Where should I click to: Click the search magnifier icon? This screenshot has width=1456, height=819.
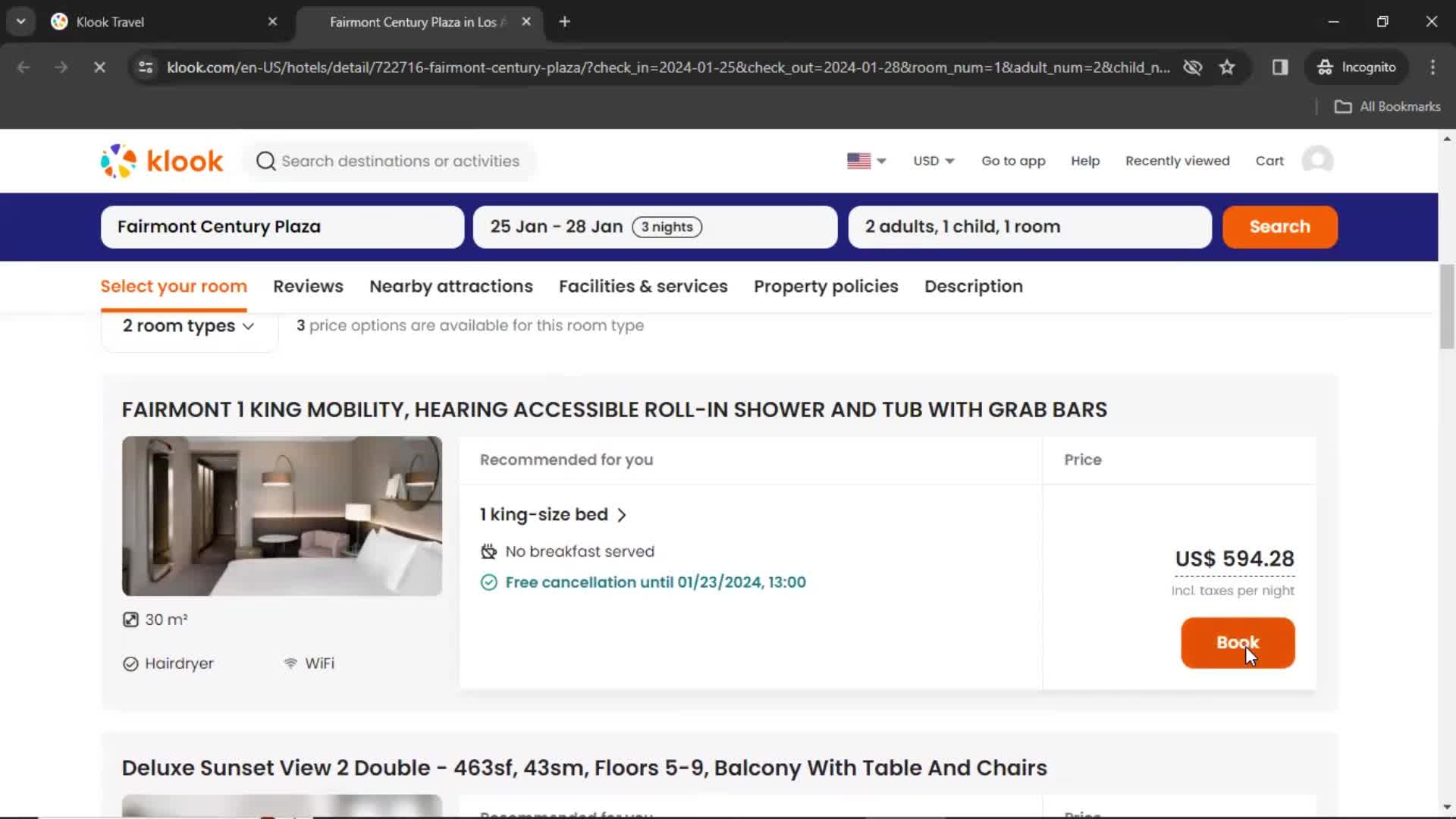(265, 161)
